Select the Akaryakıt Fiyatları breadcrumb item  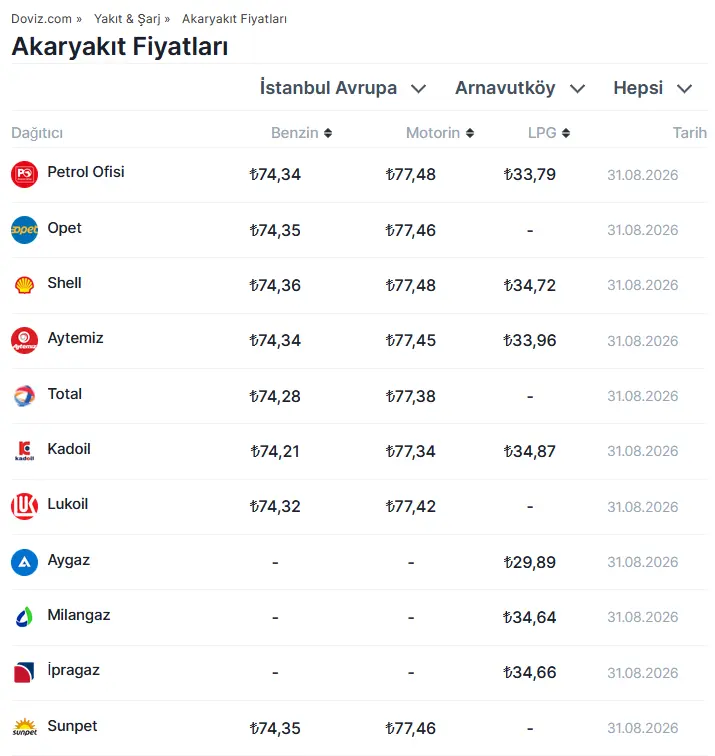coord(234,19)
